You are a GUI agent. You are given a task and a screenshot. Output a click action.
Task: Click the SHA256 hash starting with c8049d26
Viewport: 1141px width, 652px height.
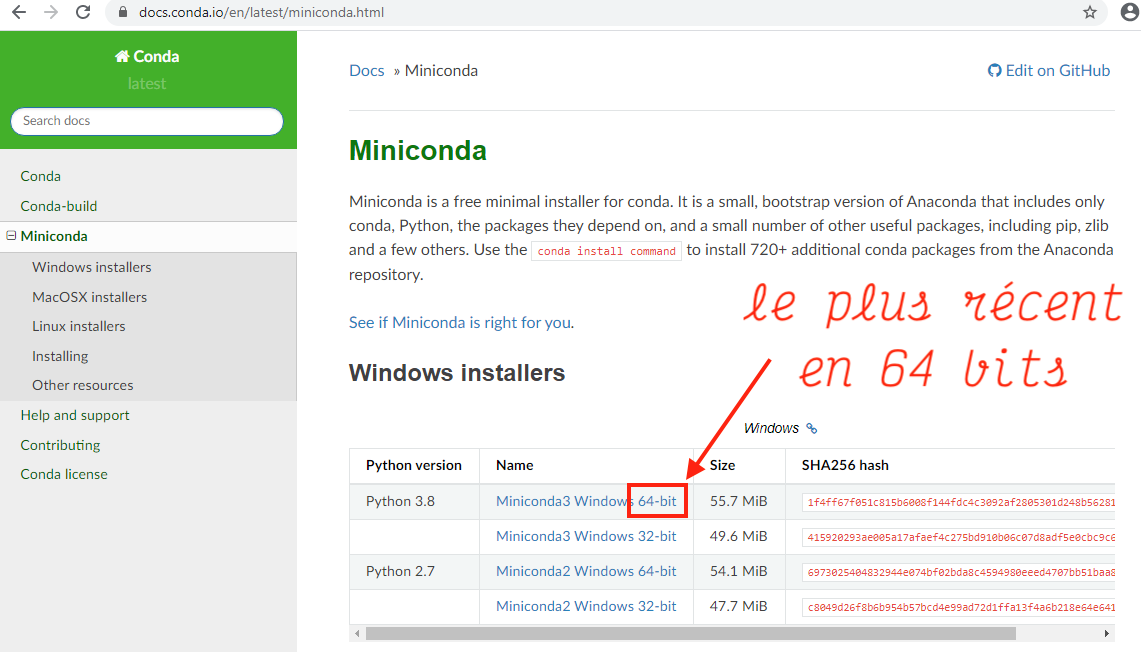tap(958, 607)
